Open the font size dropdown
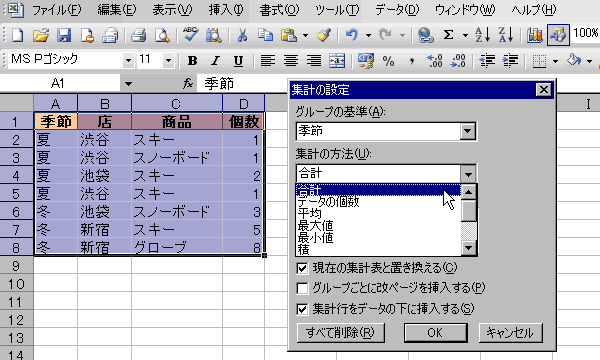 168,60
